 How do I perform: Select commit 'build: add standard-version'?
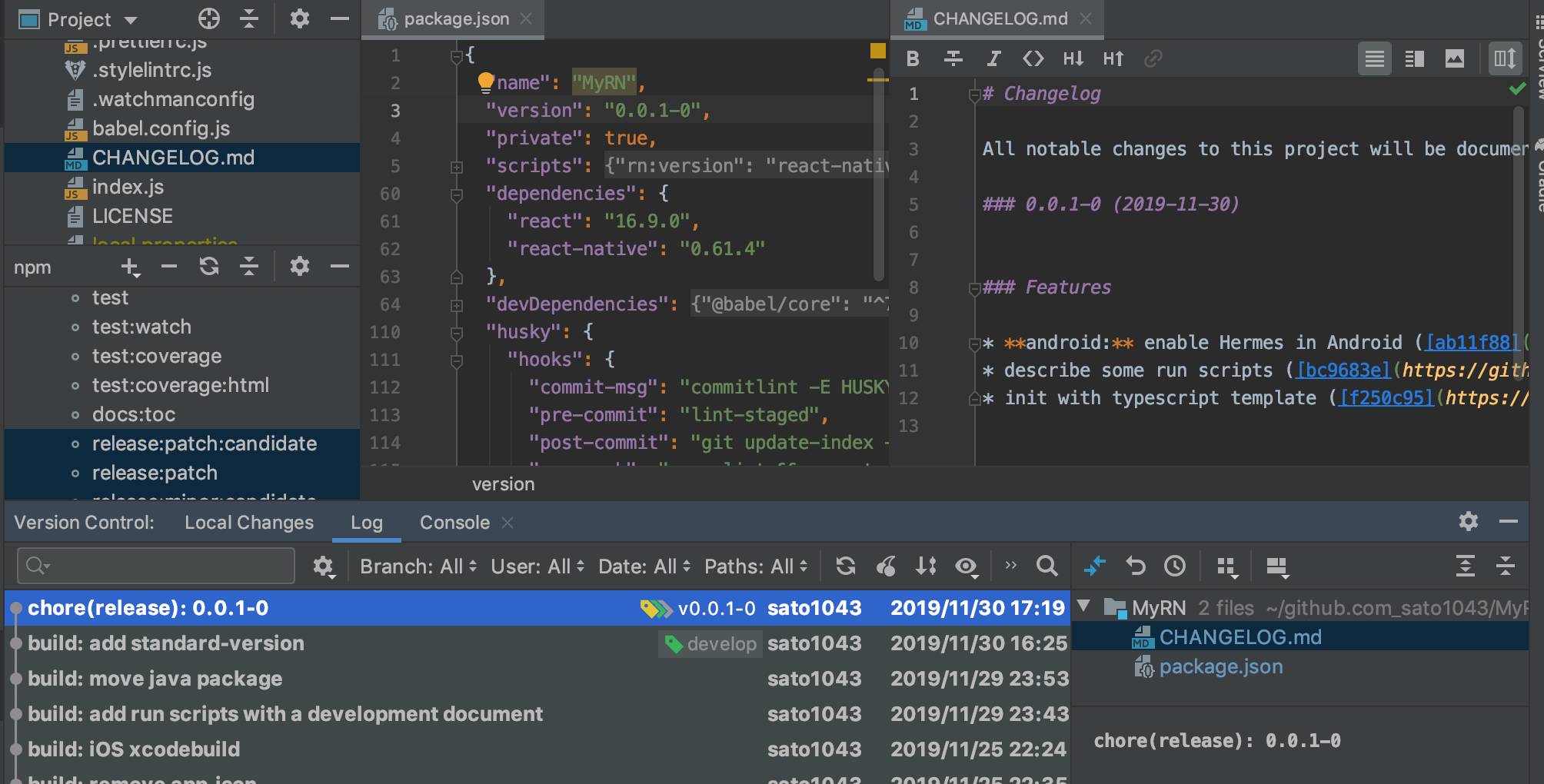[x=166, y=643]
